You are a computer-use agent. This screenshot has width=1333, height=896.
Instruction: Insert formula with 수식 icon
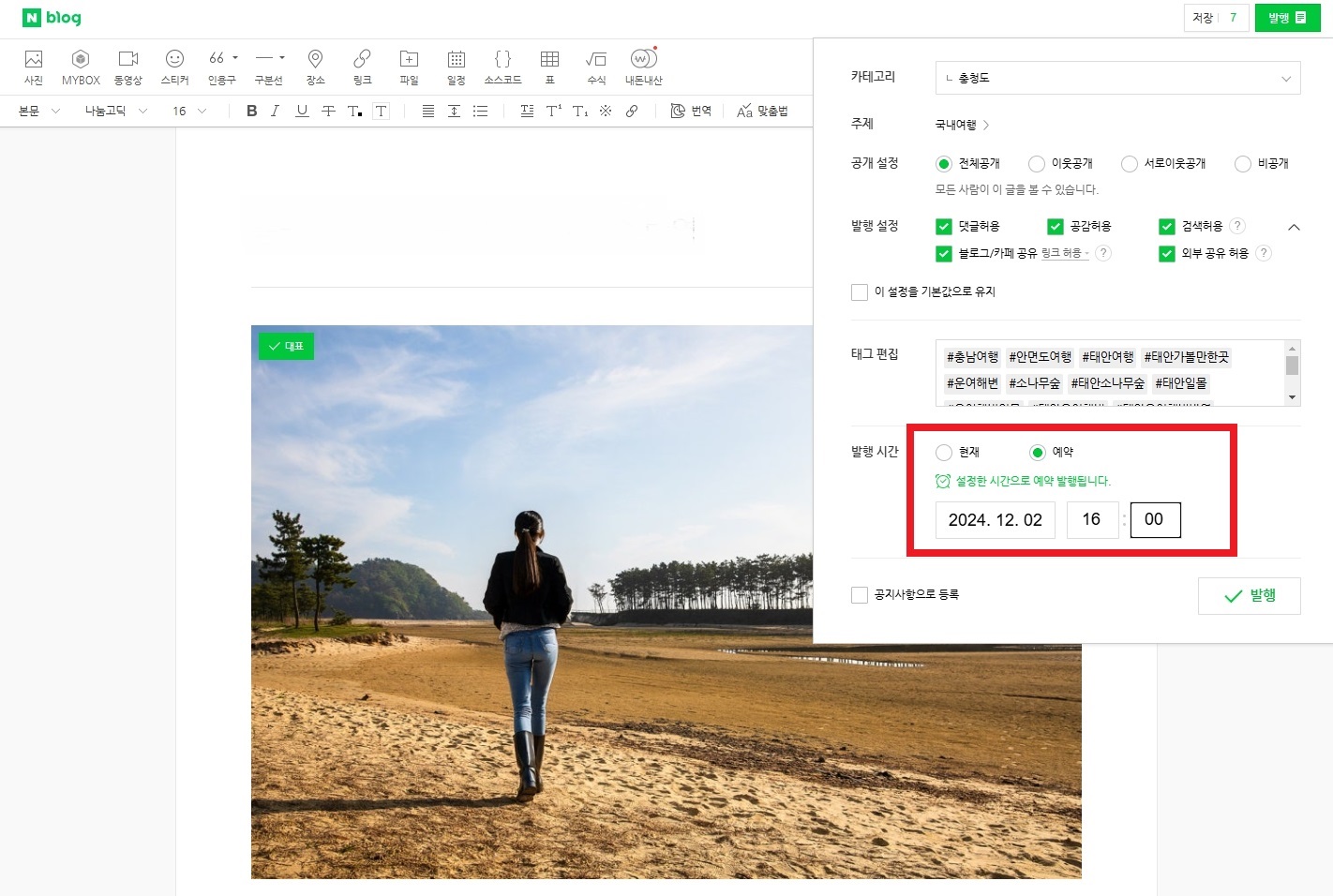(x=596, y=67)
